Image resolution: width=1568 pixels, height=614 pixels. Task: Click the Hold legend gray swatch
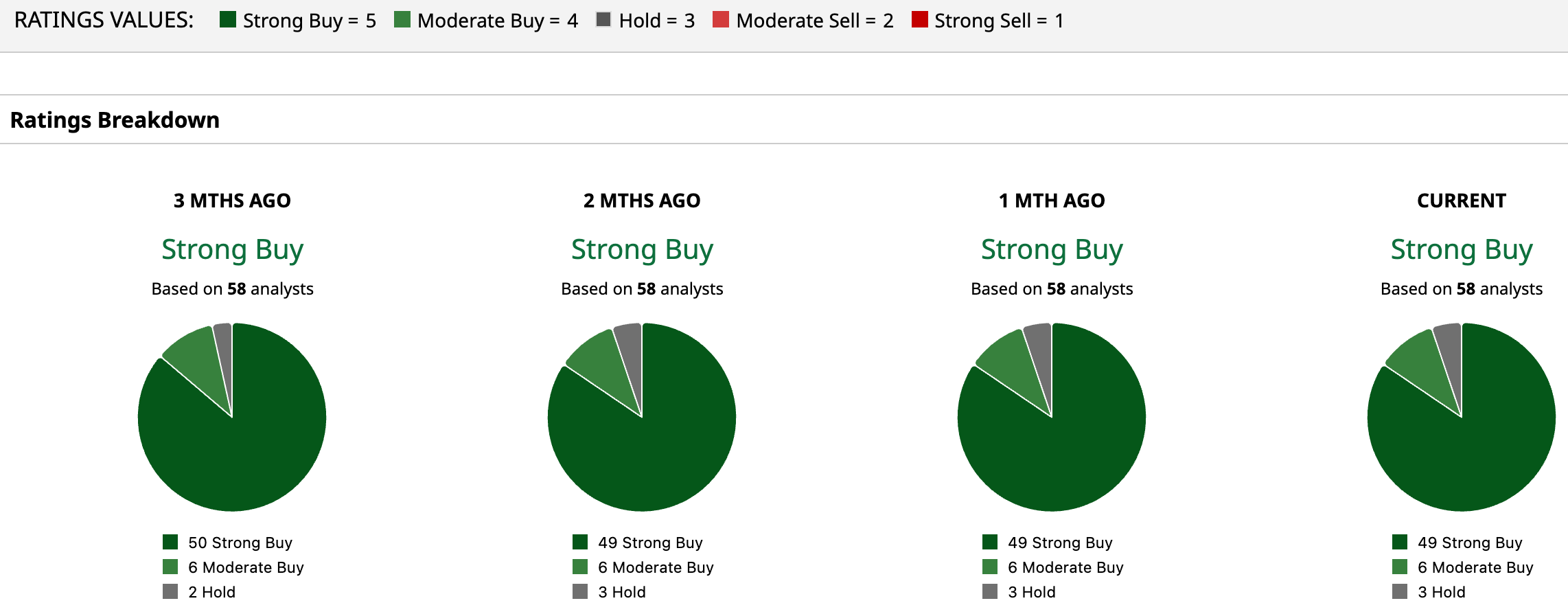(x=603, y=19)
